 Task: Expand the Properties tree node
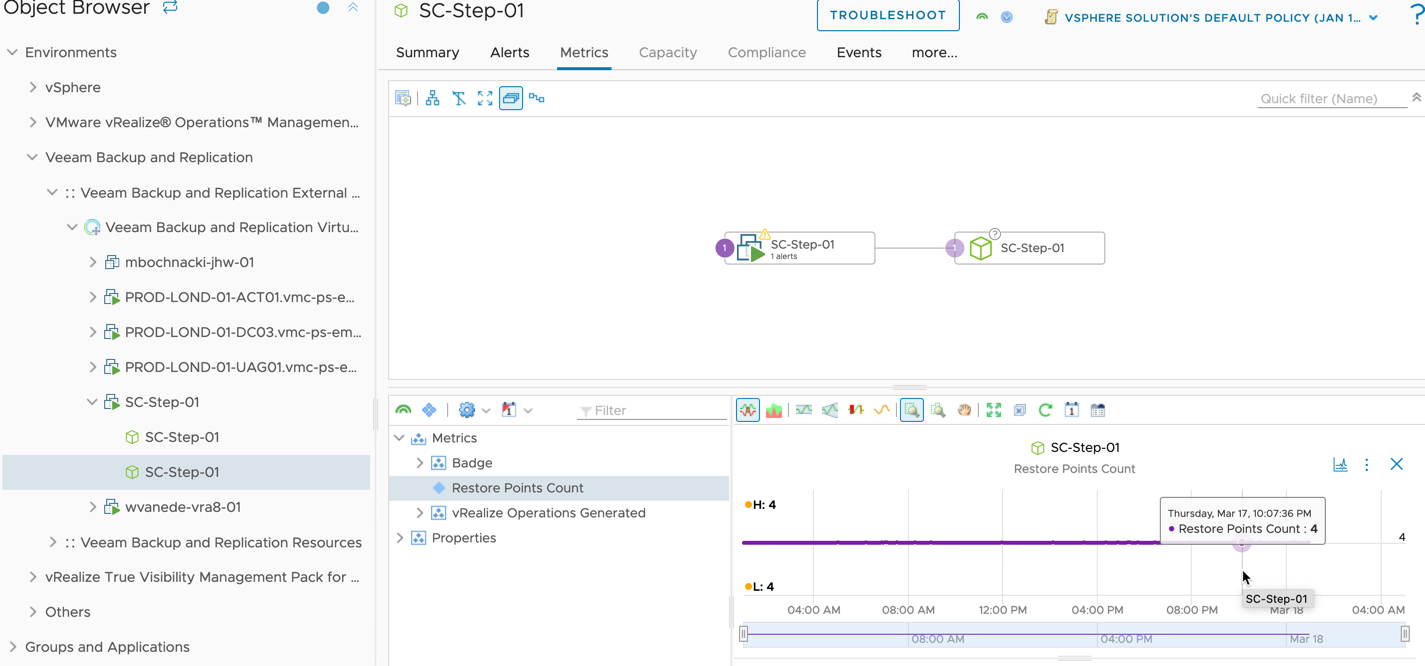click(x=400, y=538)
